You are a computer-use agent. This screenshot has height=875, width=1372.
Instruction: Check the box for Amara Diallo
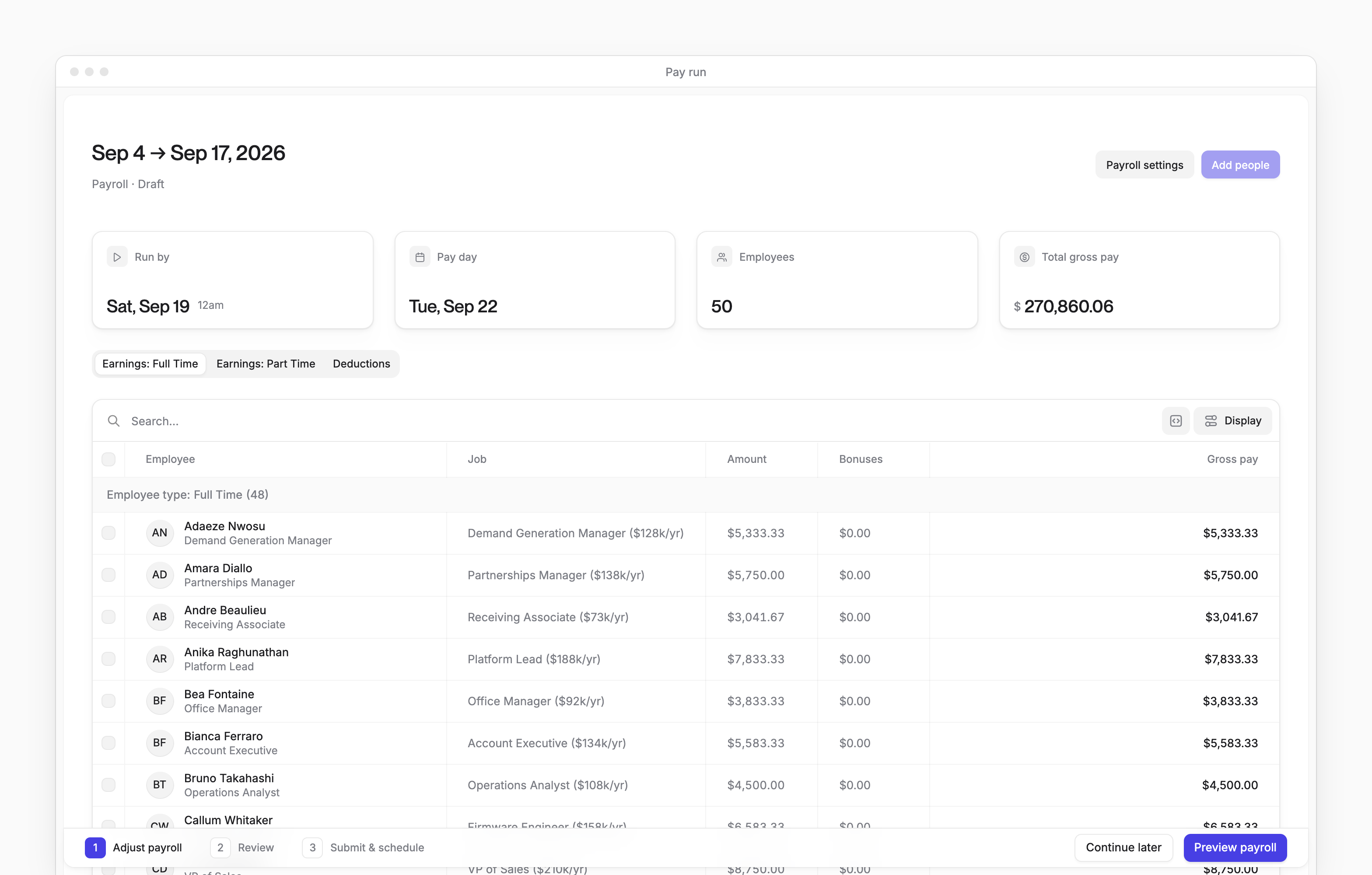coord(108,575)
